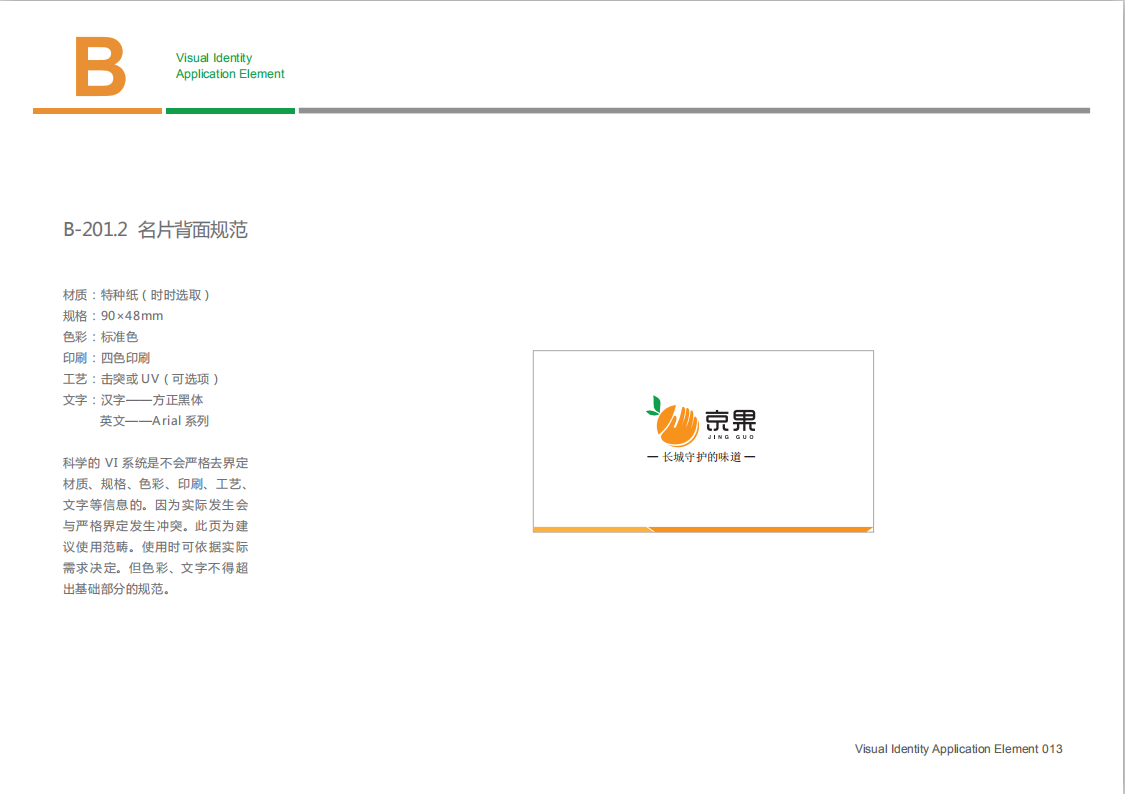Click the 英文——Arial 系列 font line
This screenshot has width=1125, height=794.
(154, 421)
